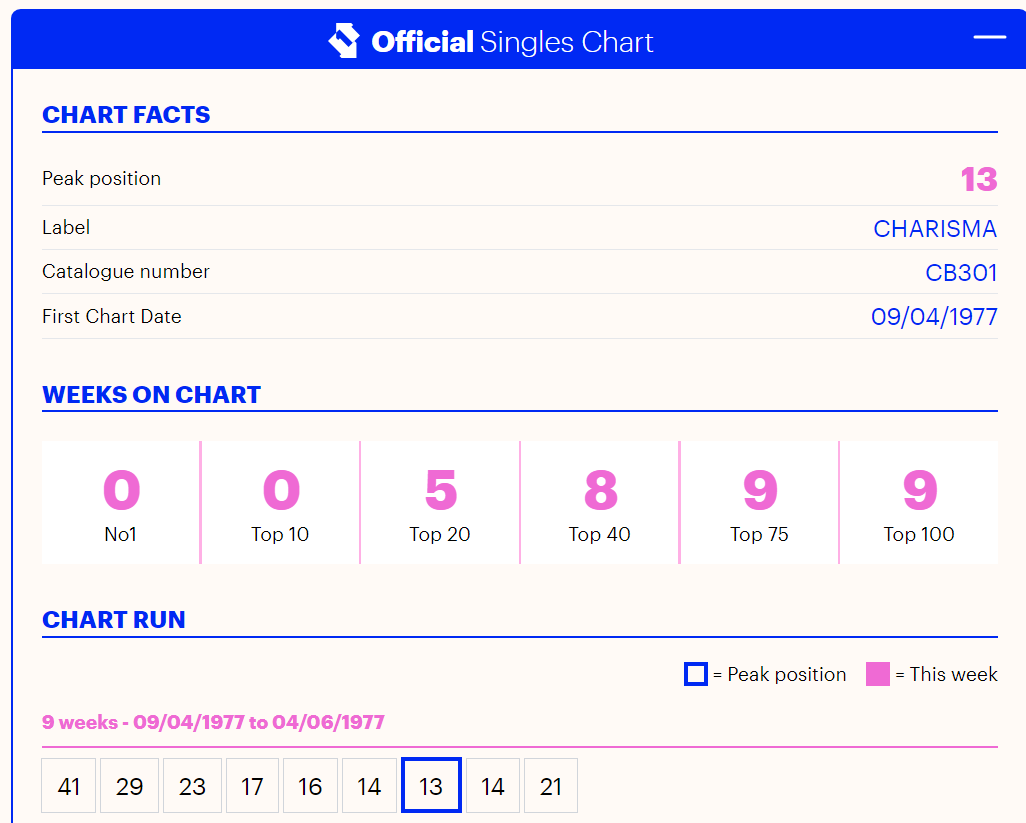Select the No1 weeks counter box
The height and width of the screenshot is (823, 1026).
pyautogui.click(x=121, y=503)
